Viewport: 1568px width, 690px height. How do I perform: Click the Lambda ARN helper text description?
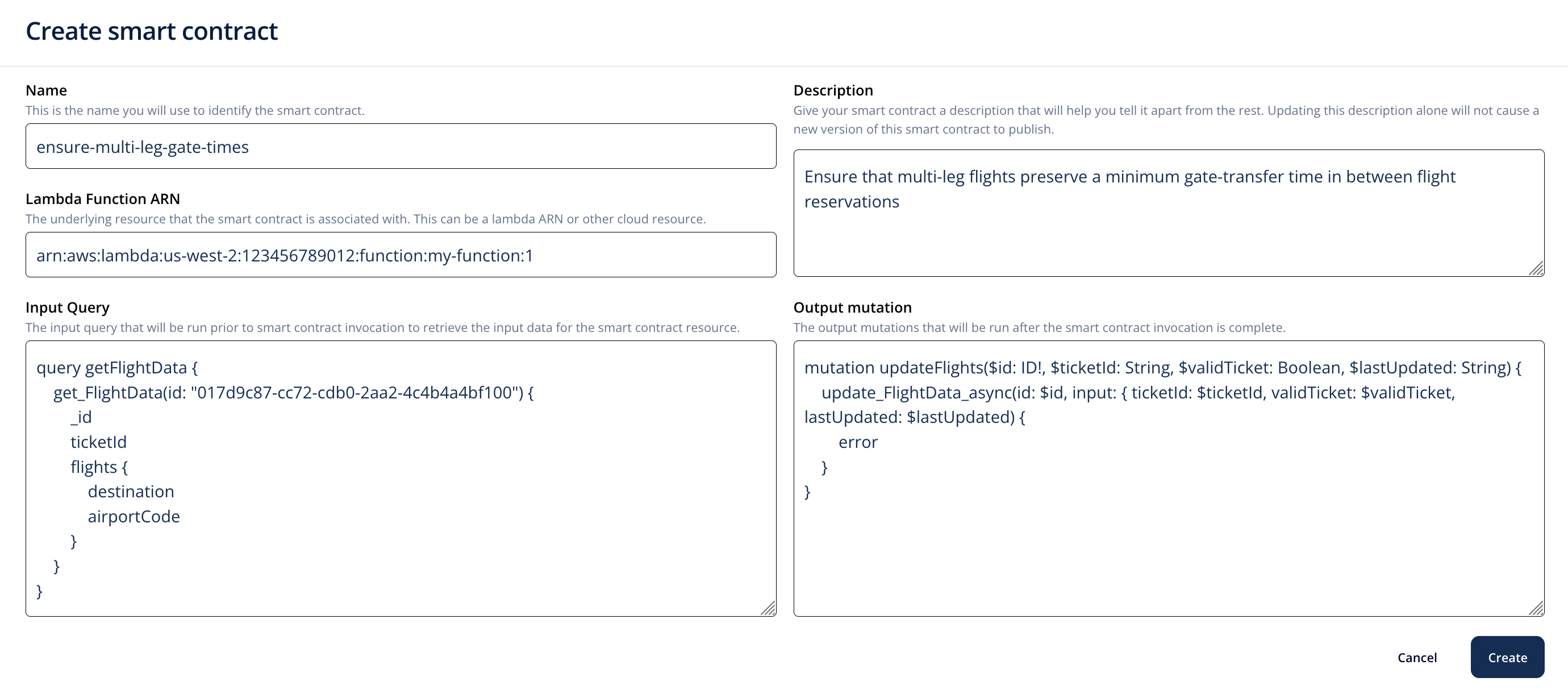pos(366,219)
